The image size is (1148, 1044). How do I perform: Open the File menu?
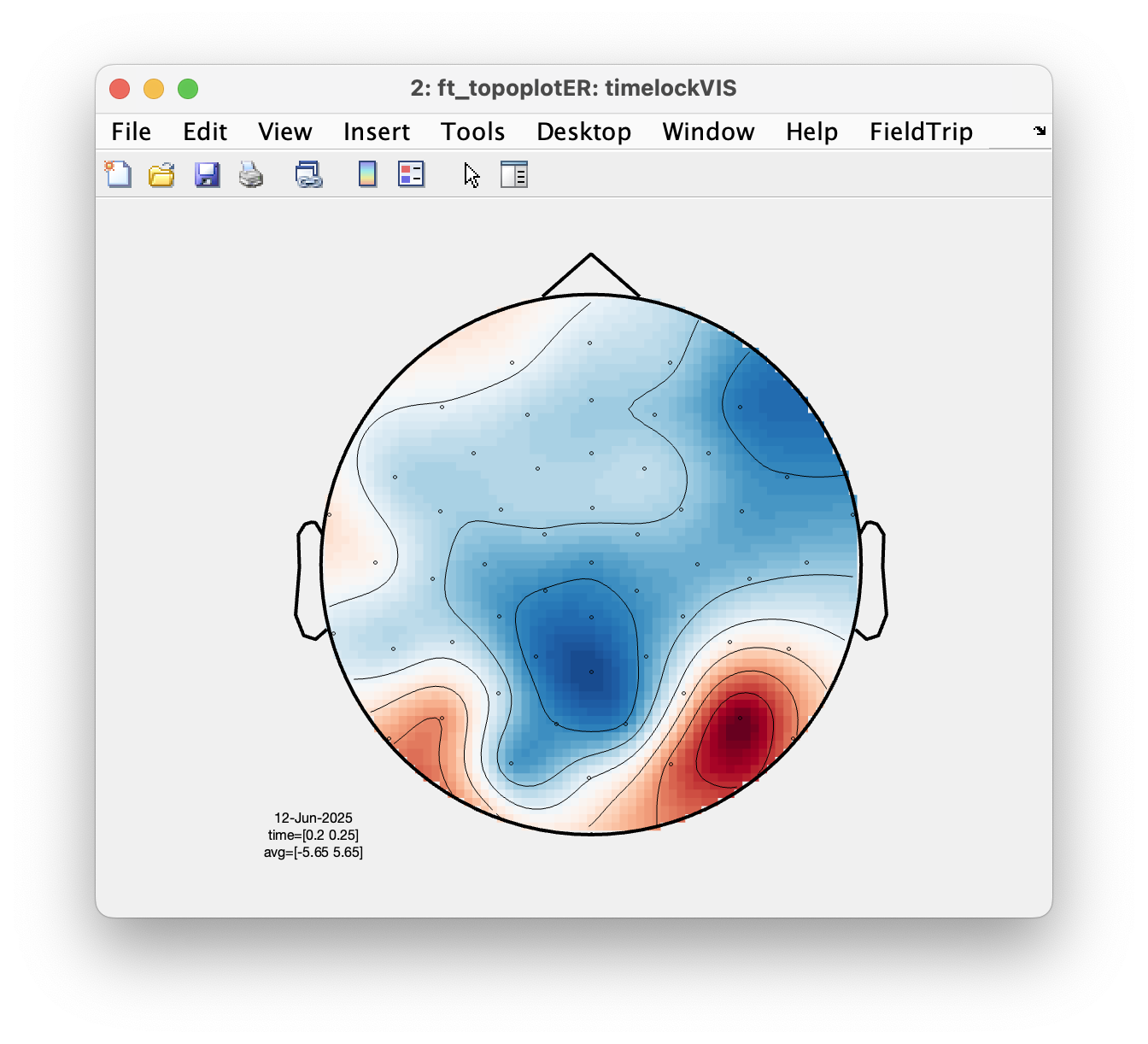131,132
